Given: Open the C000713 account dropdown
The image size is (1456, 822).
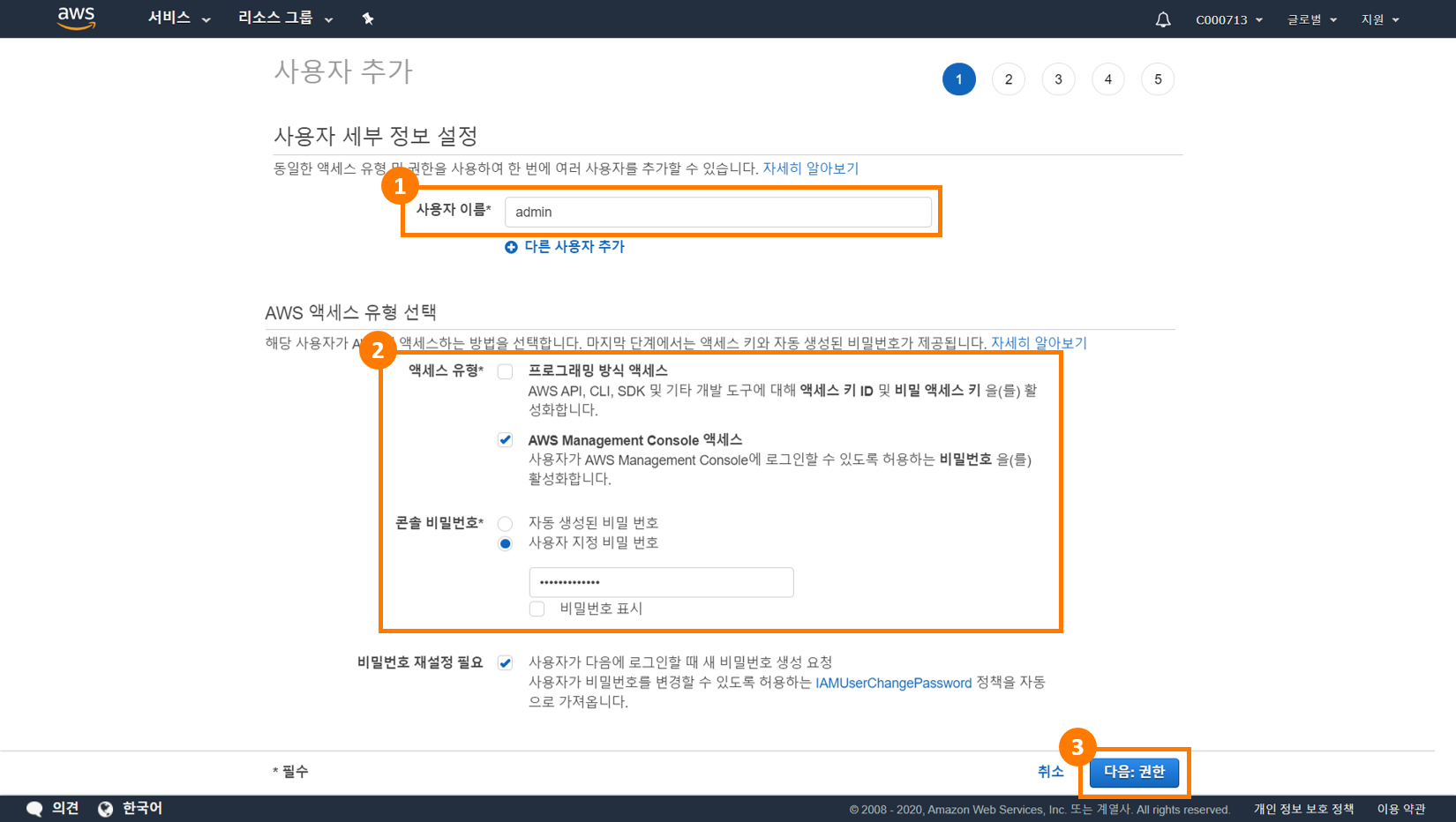Looking at the screenshot, I should (1229, 19).
